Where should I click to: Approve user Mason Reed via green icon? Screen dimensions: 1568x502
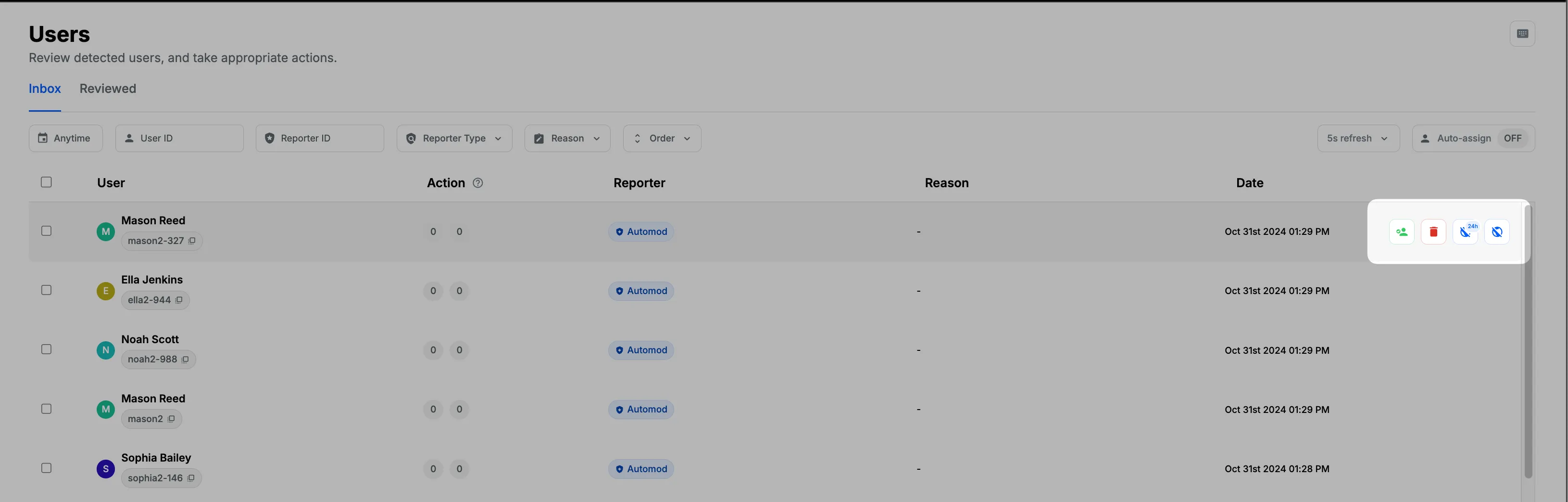[1401, 232]
